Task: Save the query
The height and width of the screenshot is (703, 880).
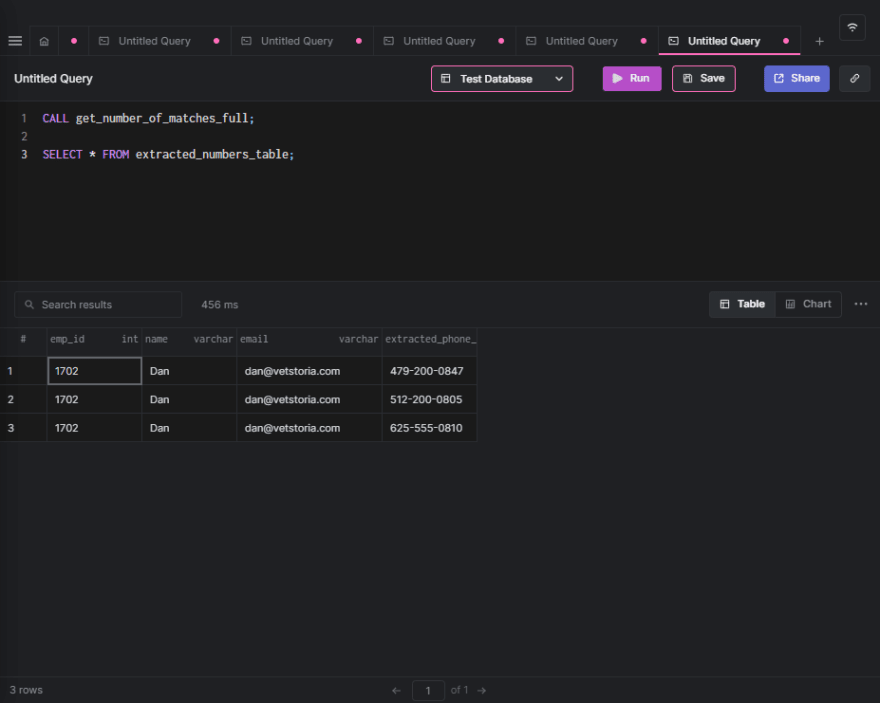Action: (x=704, y=79)
